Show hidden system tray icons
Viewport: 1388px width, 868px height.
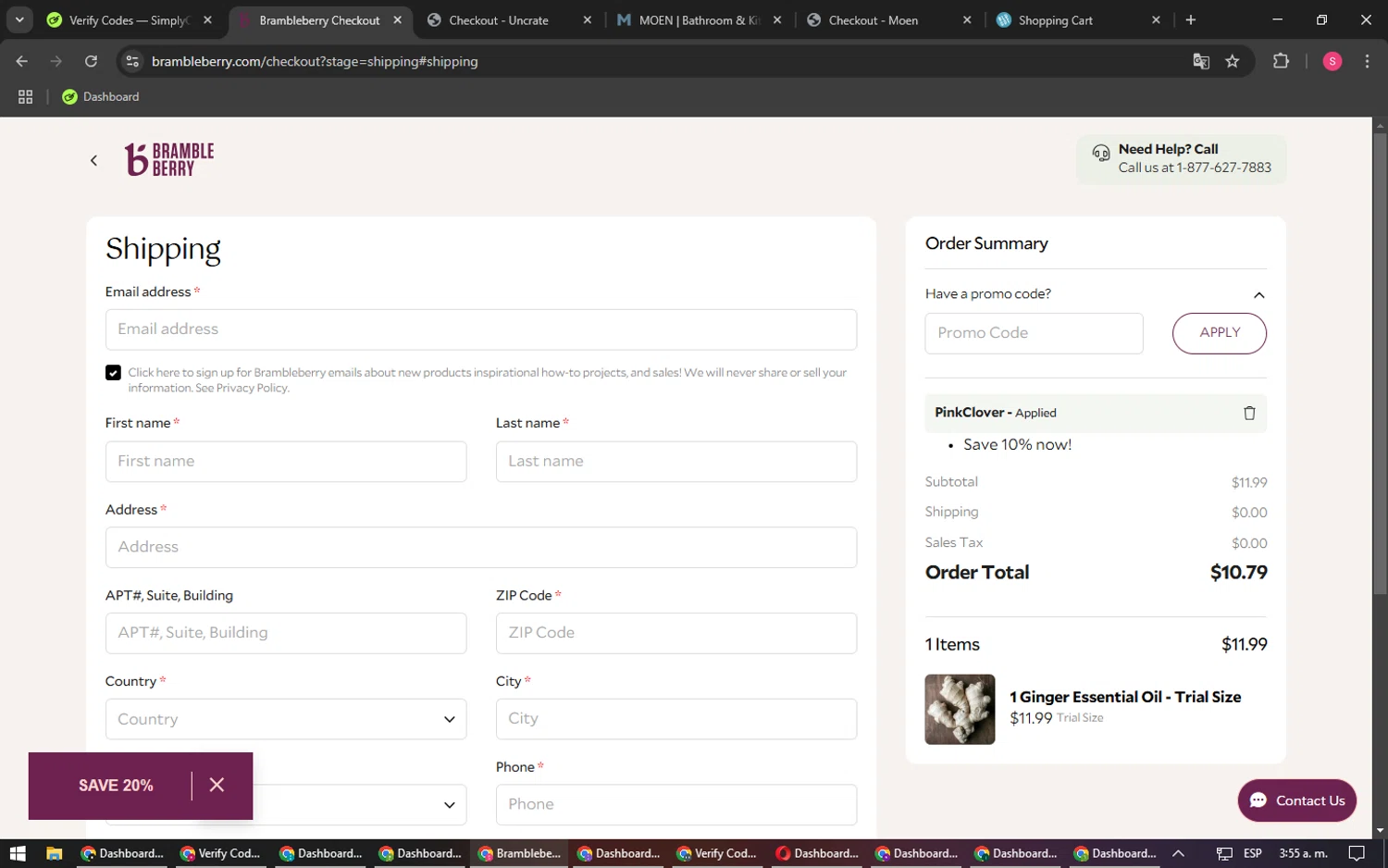tap(1178, 853)
